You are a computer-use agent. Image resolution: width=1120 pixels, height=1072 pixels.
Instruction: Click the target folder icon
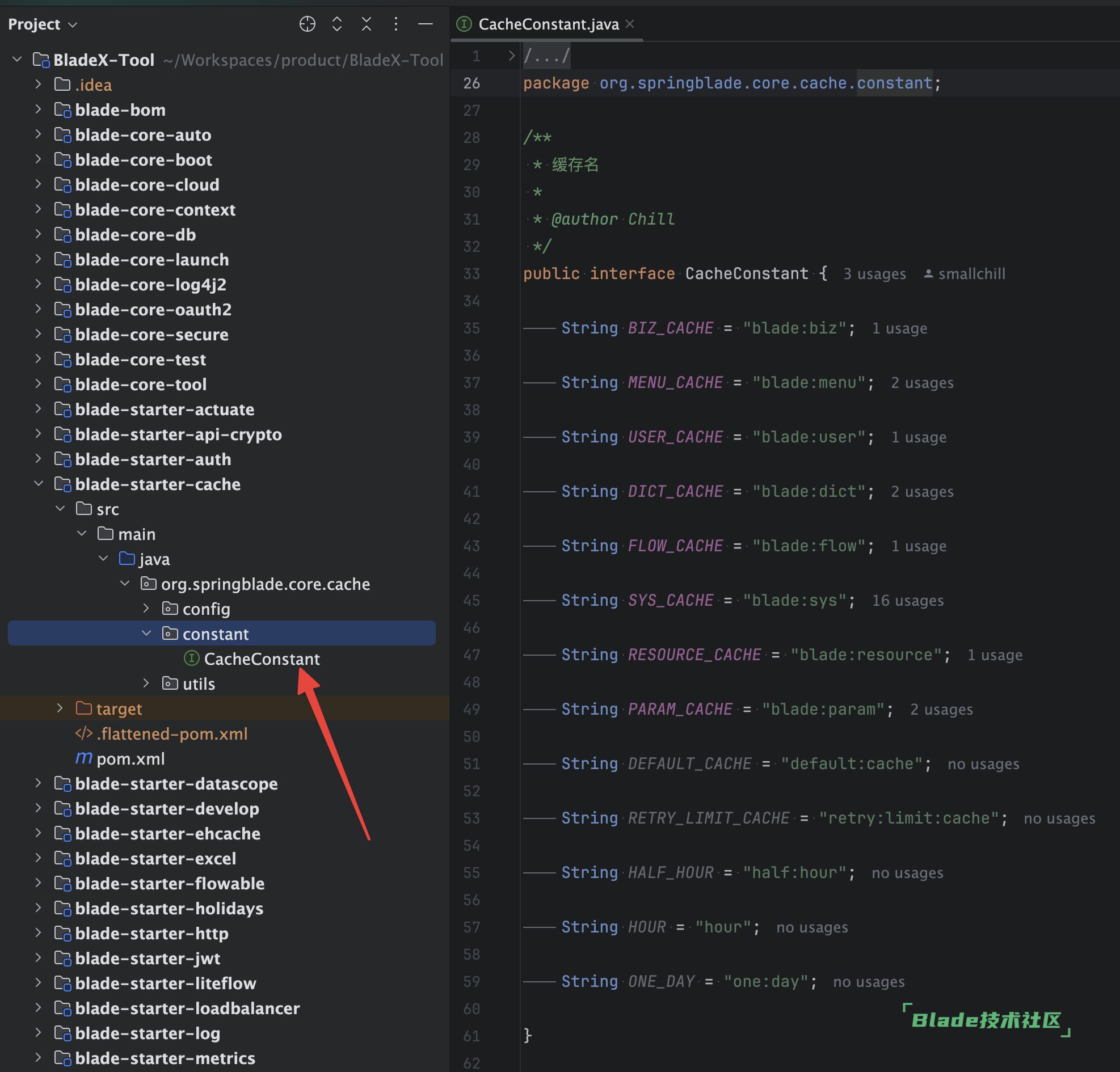(84, 708)
